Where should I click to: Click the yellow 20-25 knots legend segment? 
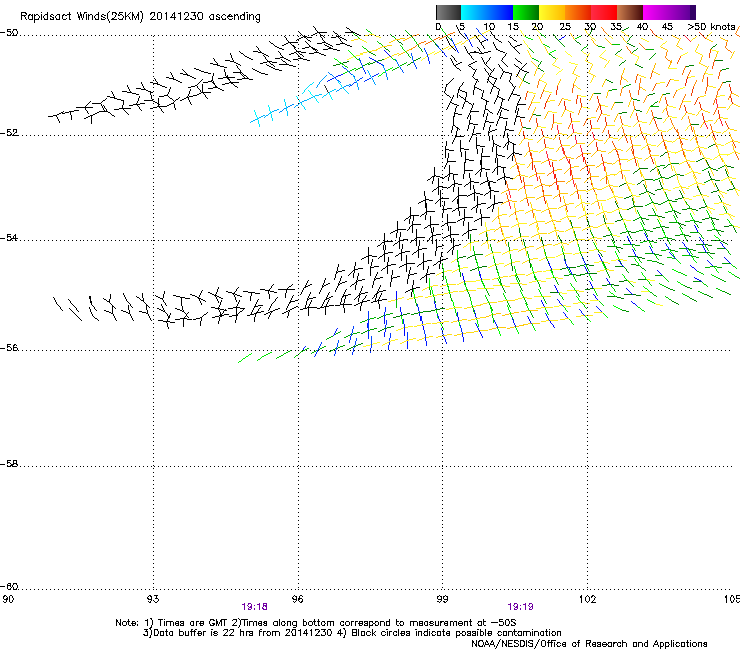(x=552, y=12)
